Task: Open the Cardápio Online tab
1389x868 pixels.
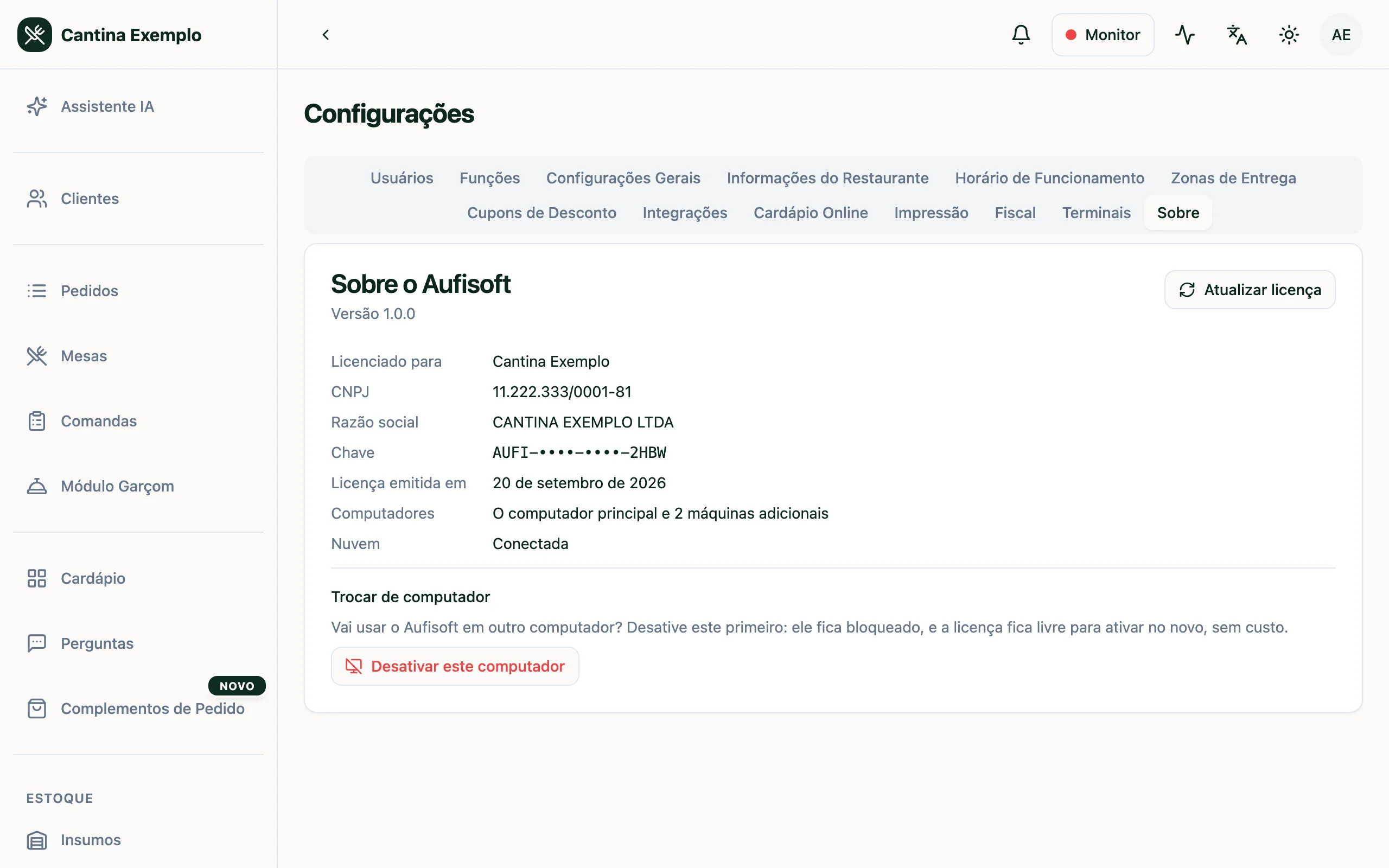Action: tap(811, 213)
